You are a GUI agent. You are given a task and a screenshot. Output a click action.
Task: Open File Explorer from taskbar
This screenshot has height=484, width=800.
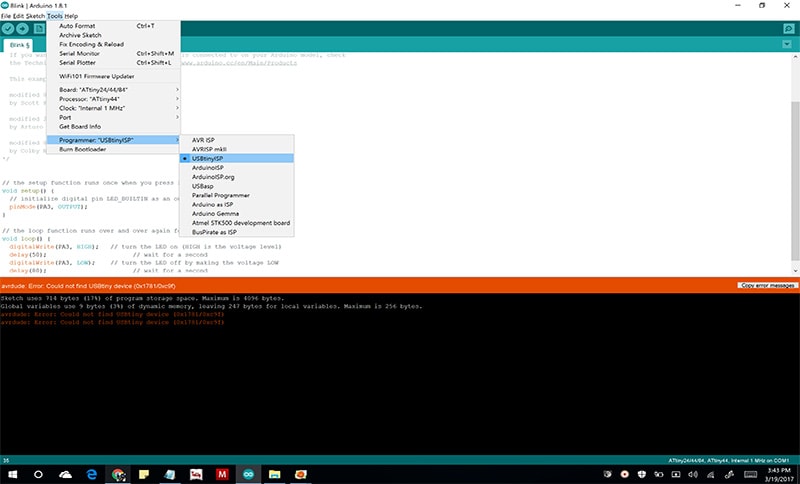(x=274, y=474)
